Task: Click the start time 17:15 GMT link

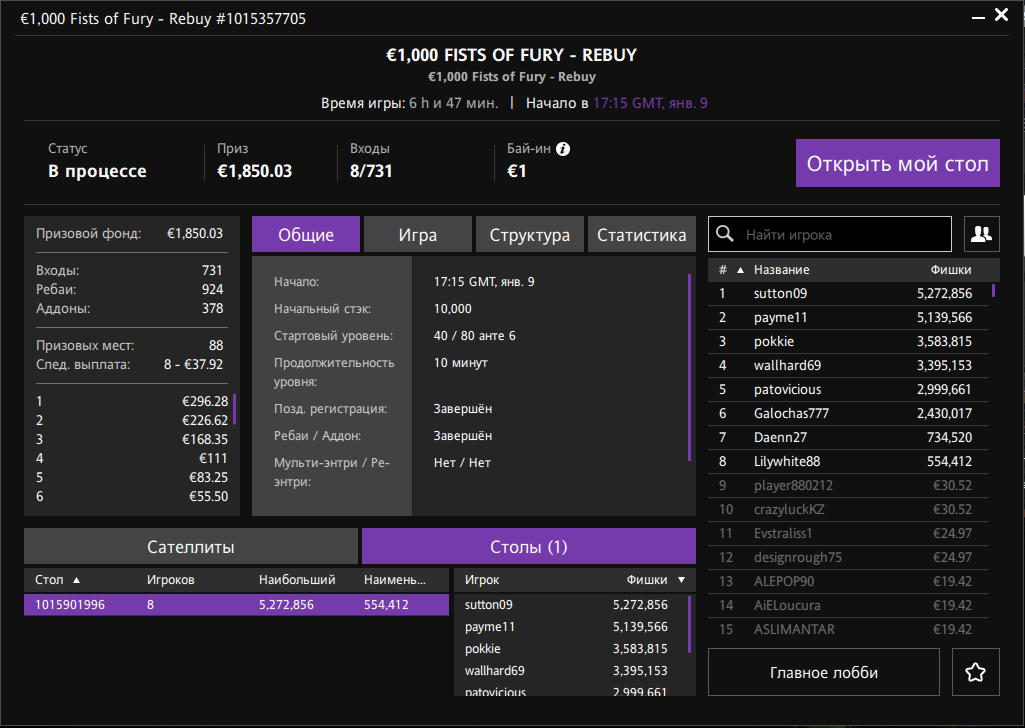Action: [x=650, y=103]
